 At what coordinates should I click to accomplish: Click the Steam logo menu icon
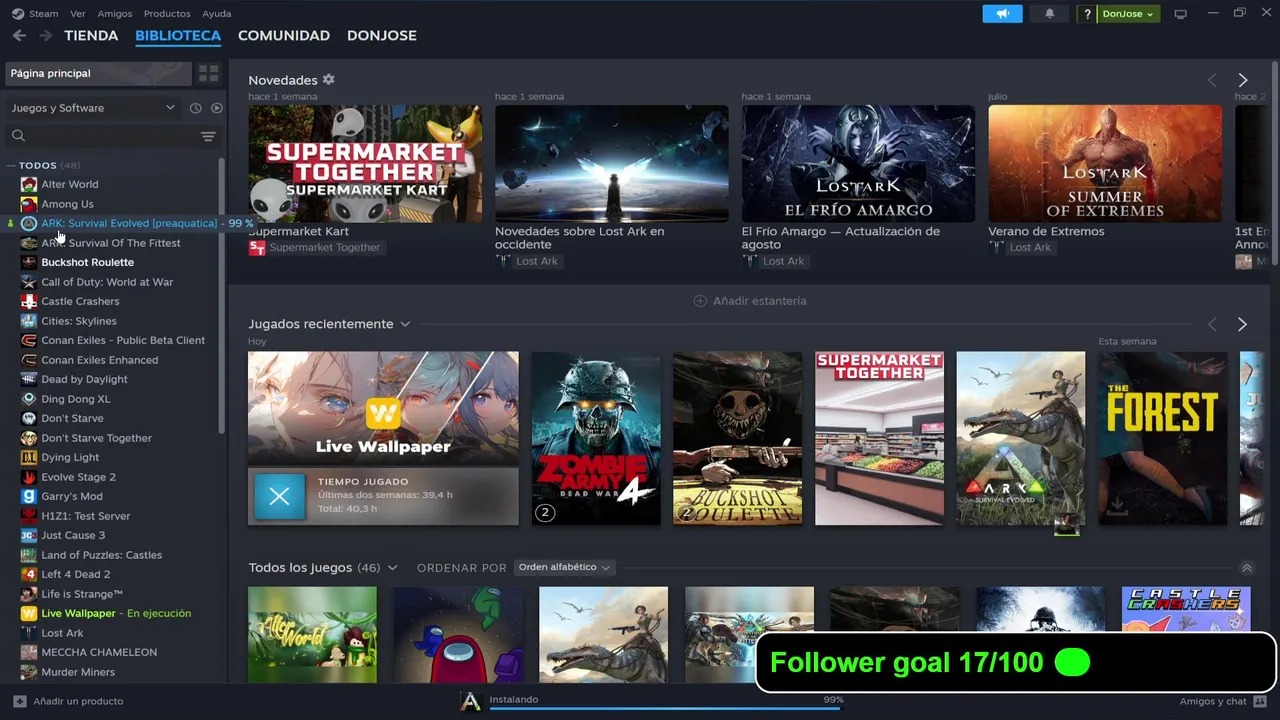click(17, 14)
